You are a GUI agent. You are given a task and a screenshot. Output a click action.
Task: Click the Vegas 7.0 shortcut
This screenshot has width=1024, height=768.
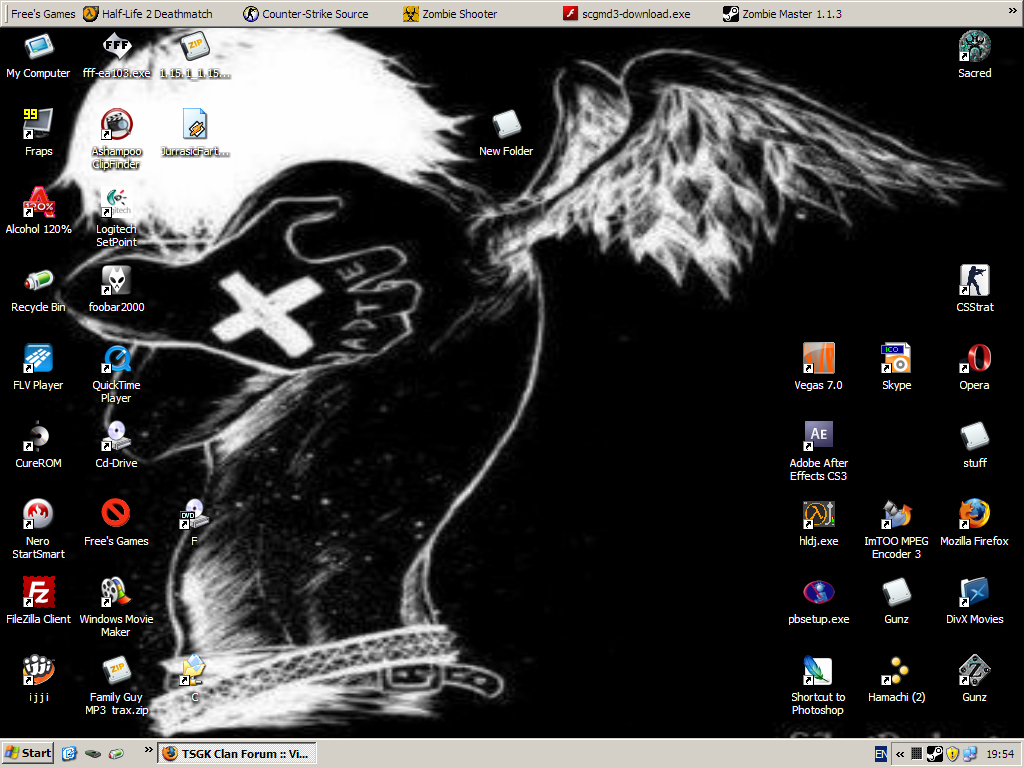coord(818,359)
